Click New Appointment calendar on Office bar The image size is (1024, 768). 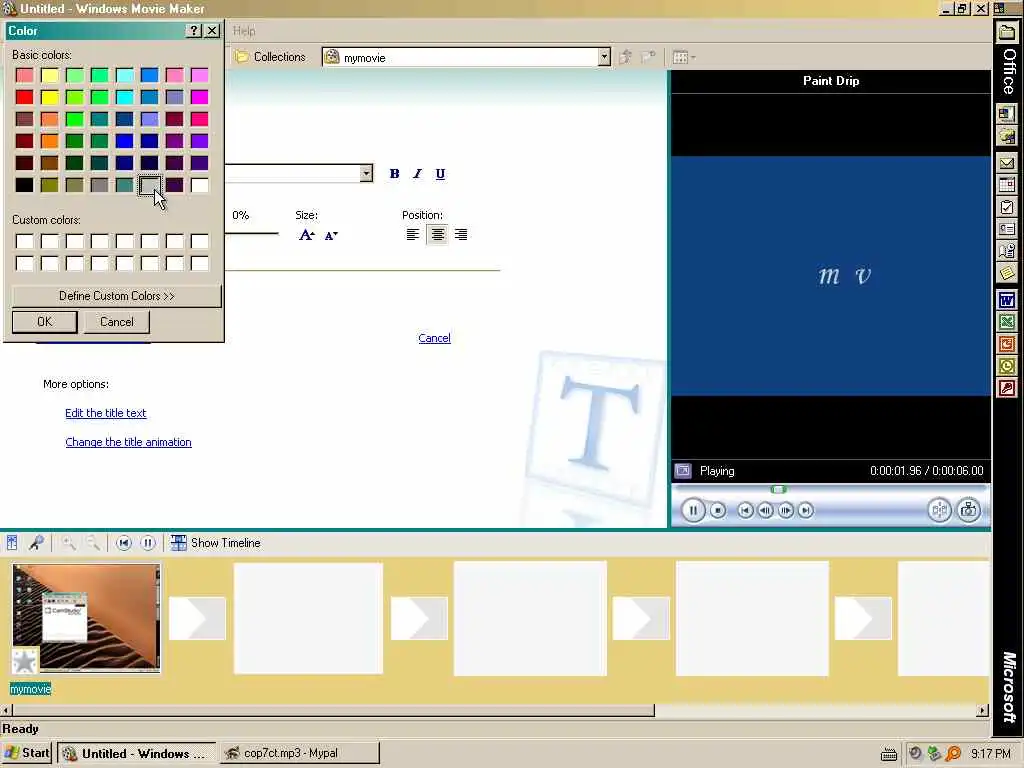[1007, 185]
